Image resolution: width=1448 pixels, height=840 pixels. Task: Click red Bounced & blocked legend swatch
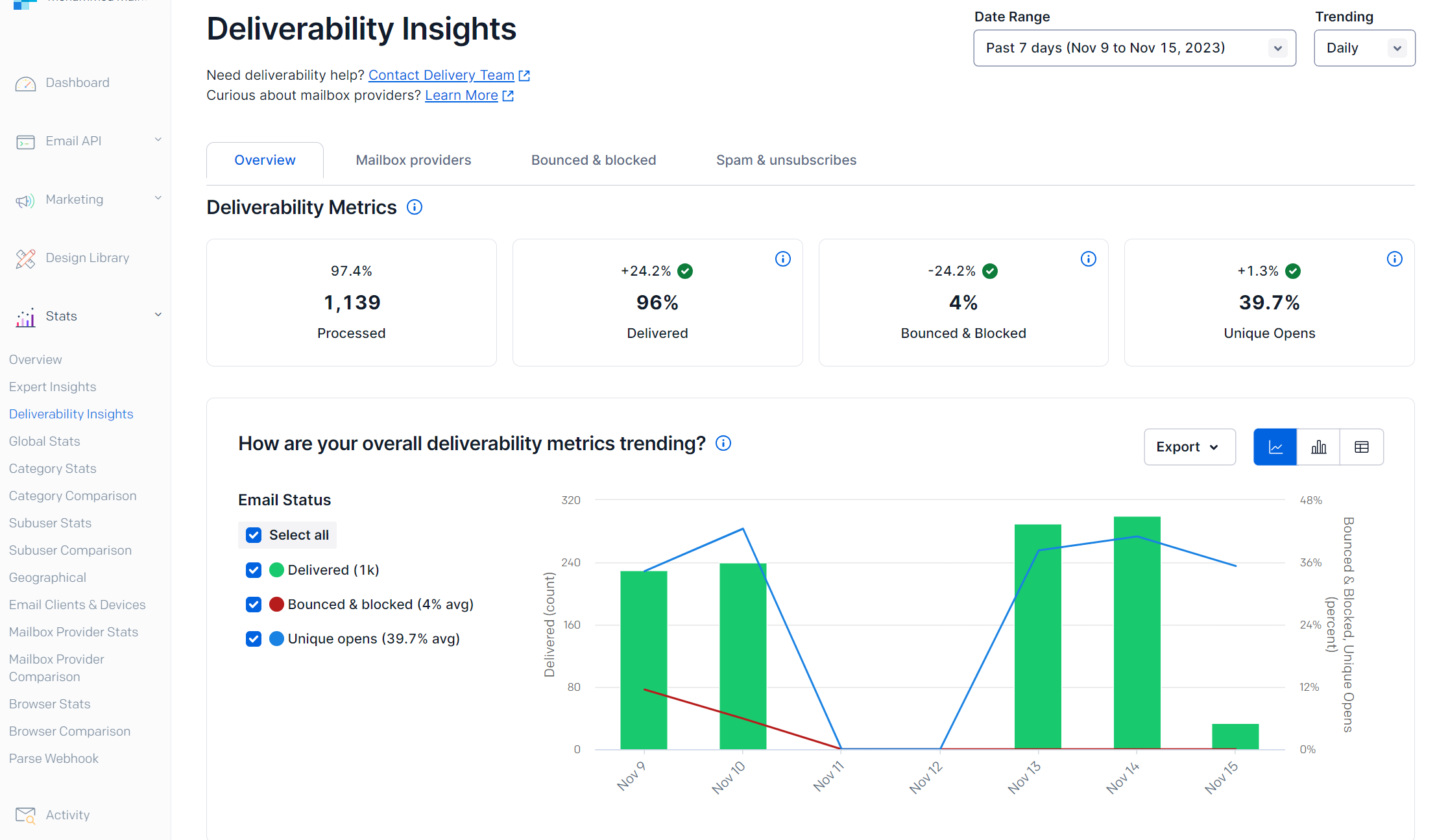tap(276, 605)
